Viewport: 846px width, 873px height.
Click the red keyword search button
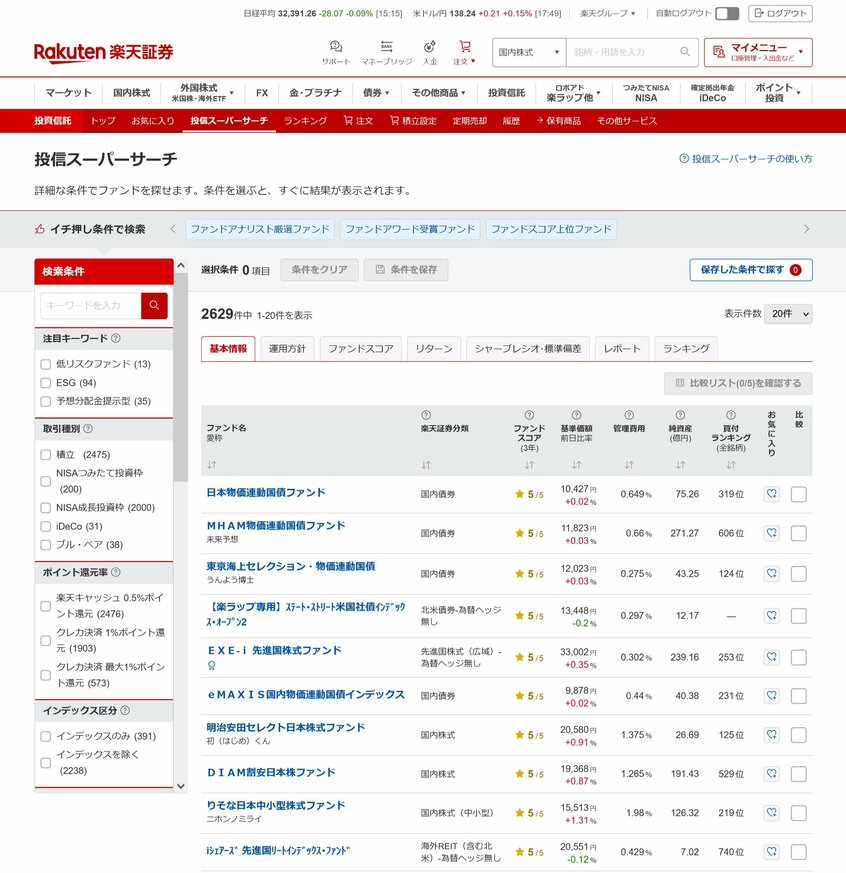click(154, 306)
